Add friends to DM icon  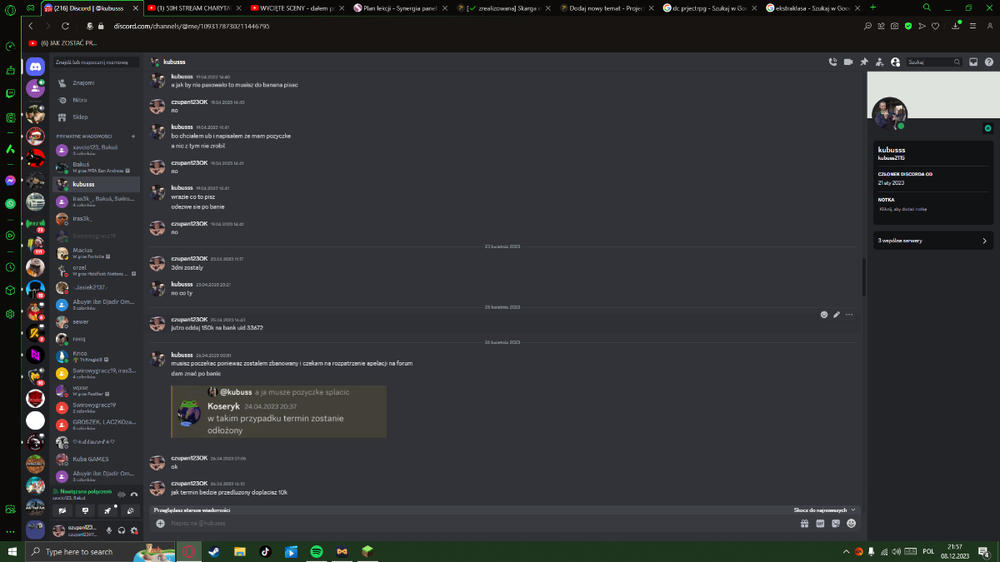point(879,62)
